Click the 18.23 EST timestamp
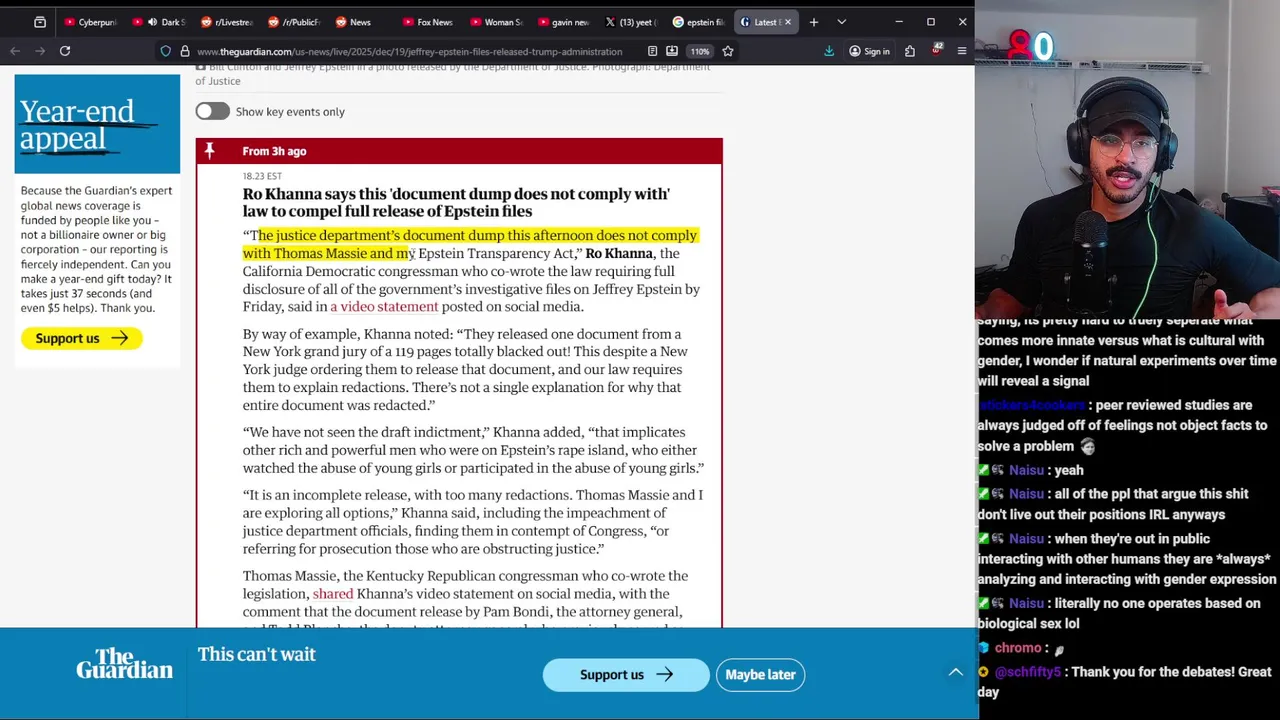Image resolution: width=1280 pixels, height=720 pixels. [262, 176]
